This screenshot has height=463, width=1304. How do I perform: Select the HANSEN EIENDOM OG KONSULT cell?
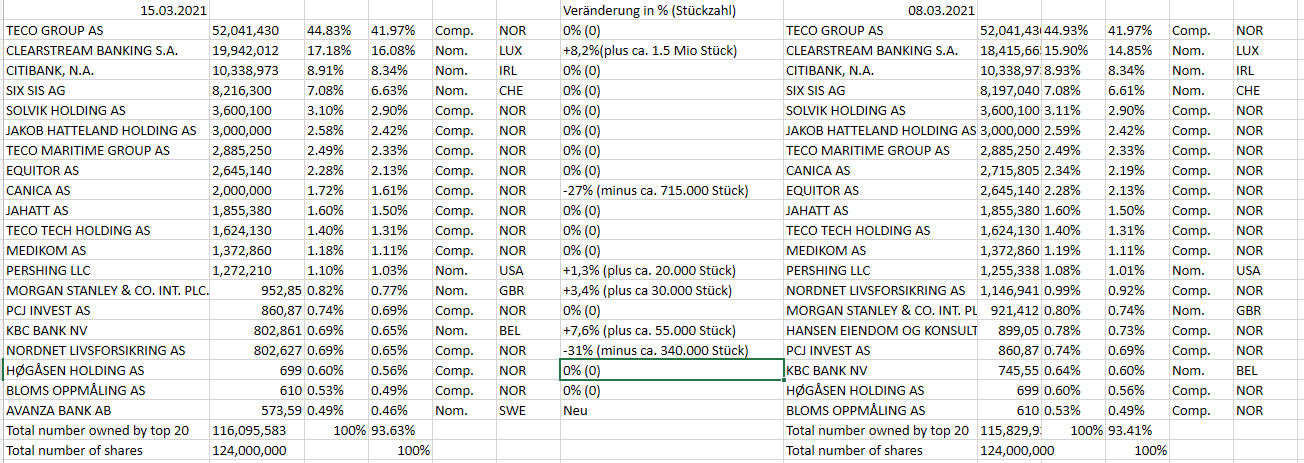881,331
